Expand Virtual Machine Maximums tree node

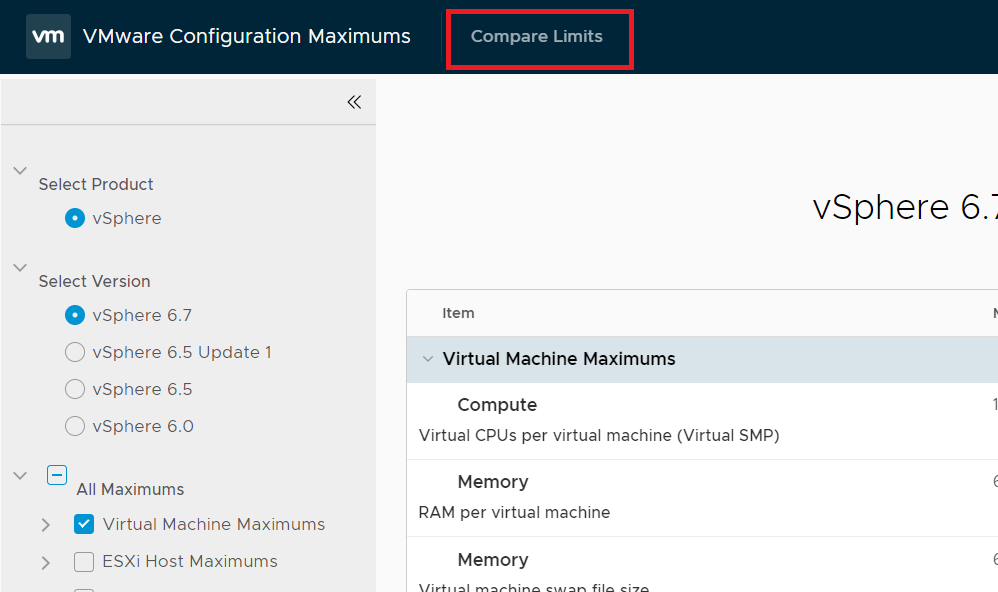46,525
